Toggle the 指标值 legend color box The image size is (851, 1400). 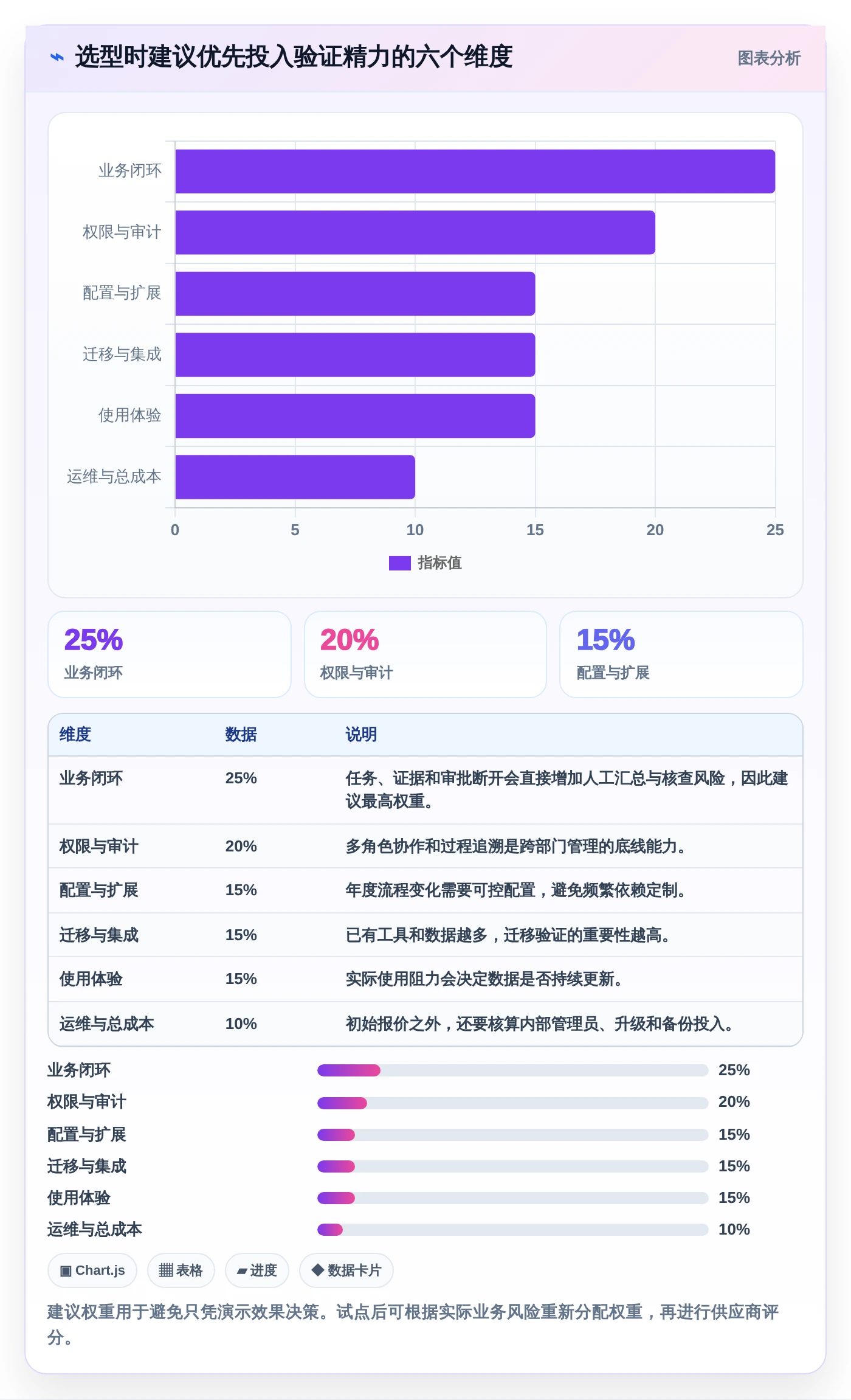[x=400, y=563]
